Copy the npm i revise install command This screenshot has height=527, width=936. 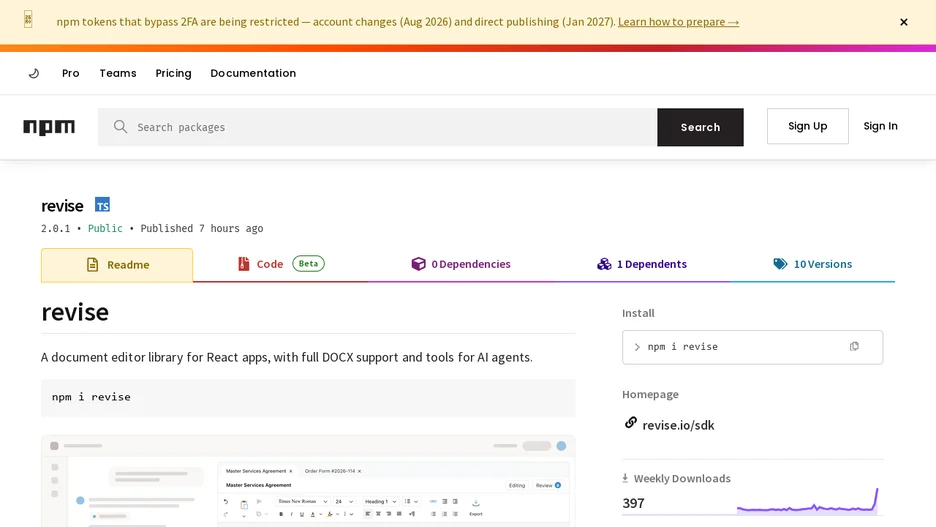854,347
